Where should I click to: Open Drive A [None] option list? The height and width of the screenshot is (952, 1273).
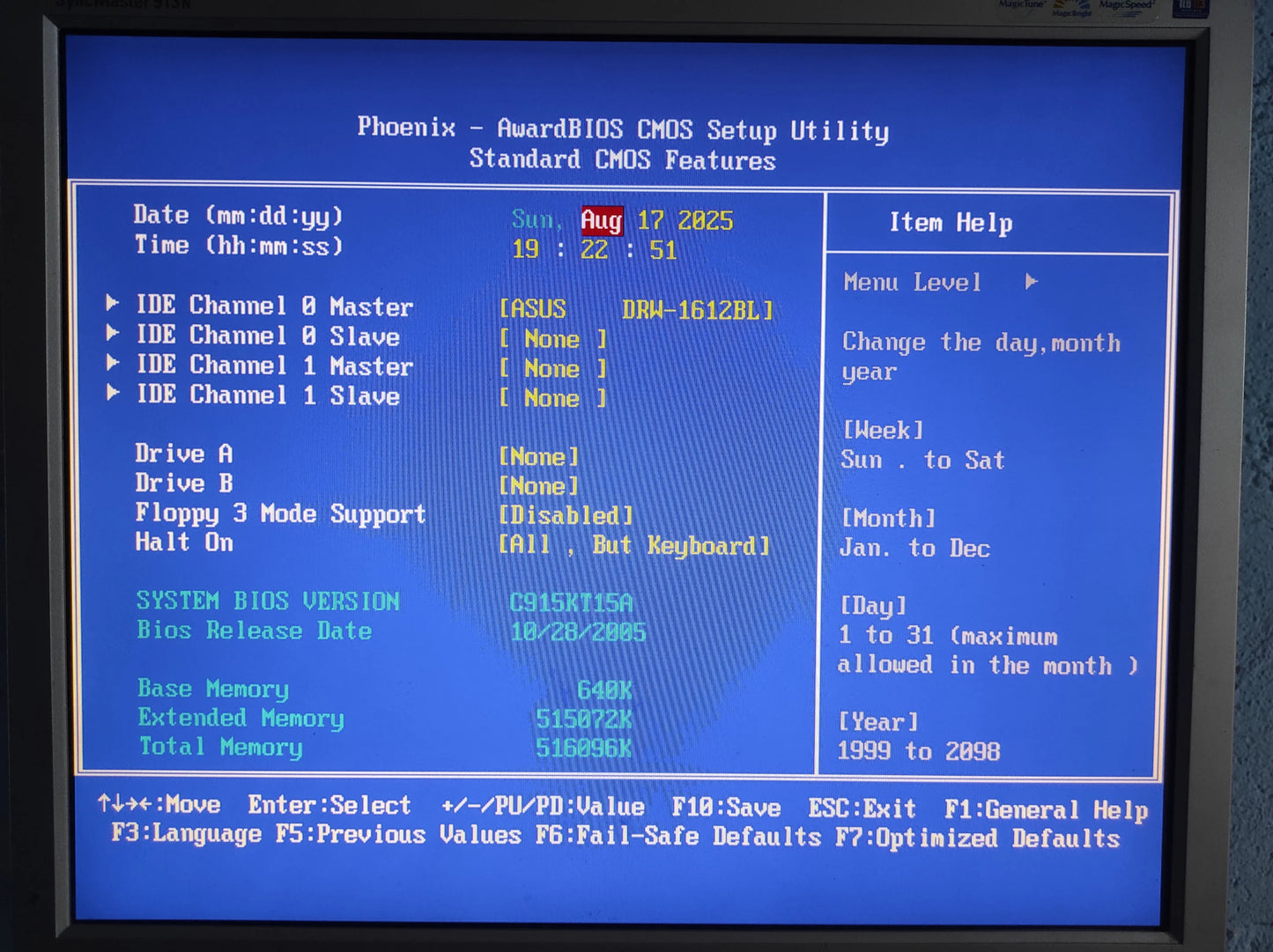point(539,457)
